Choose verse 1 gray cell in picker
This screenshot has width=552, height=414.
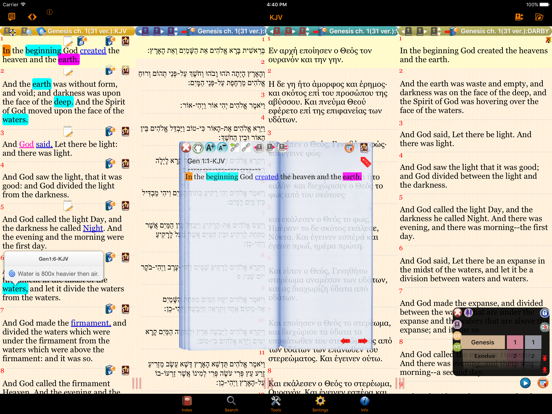click(533, 342)
